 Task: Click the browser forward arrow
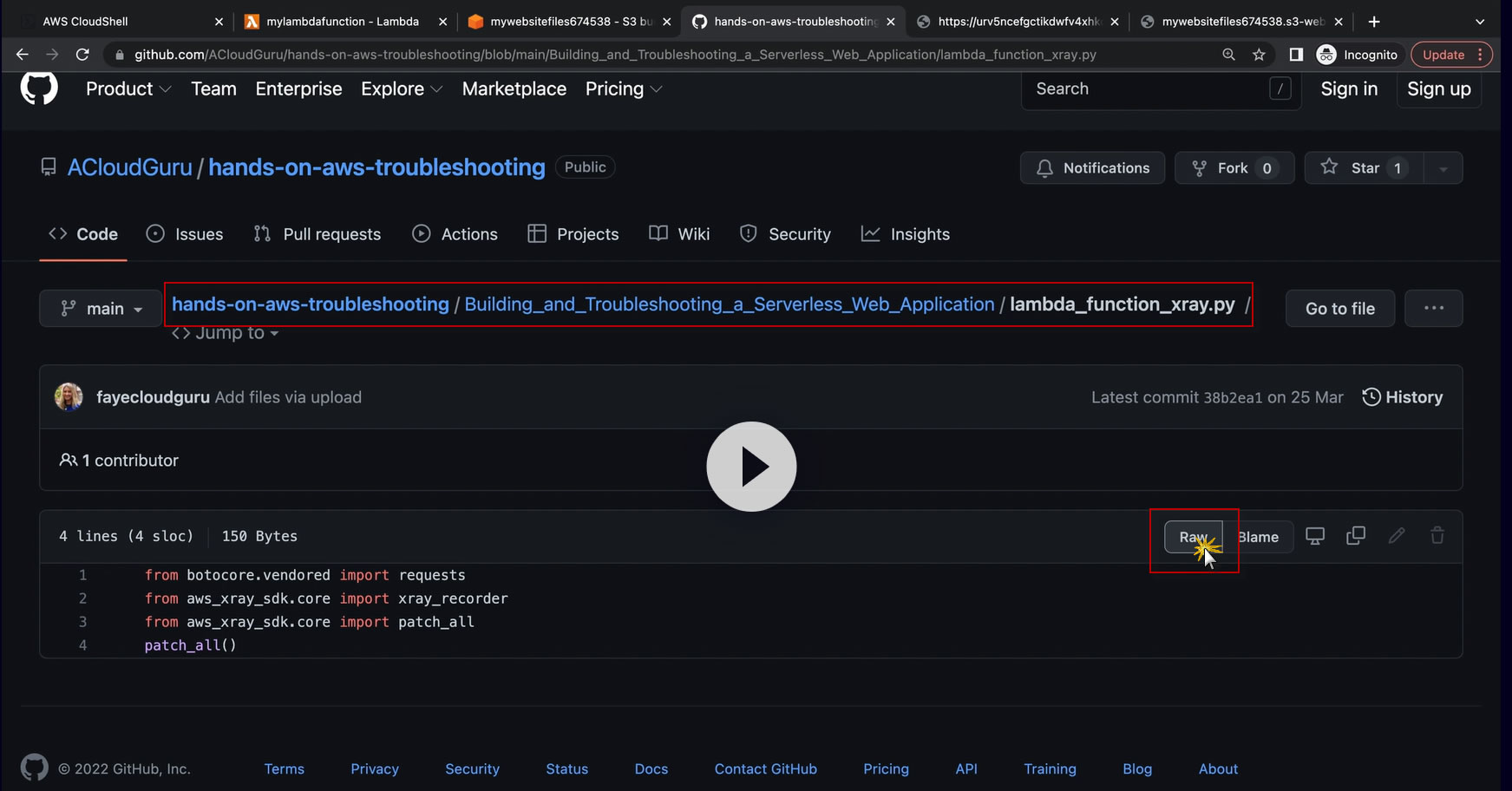coord(52,55)
